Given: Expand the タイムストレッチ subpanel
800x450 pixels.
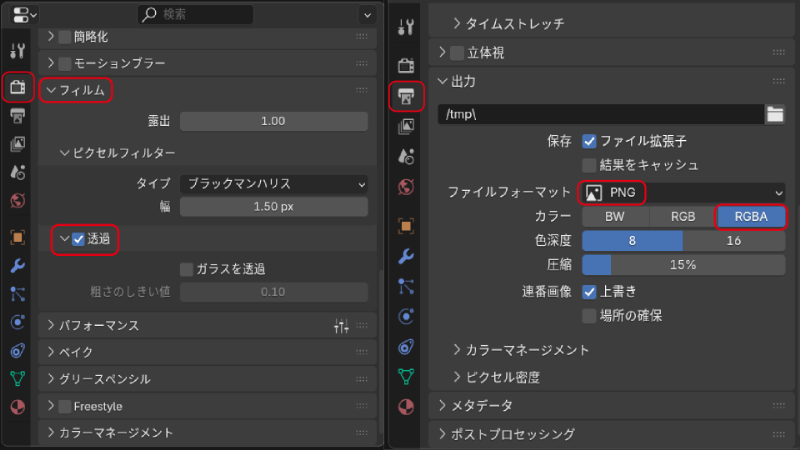Looking at the screenshot, I should [457, 23].
